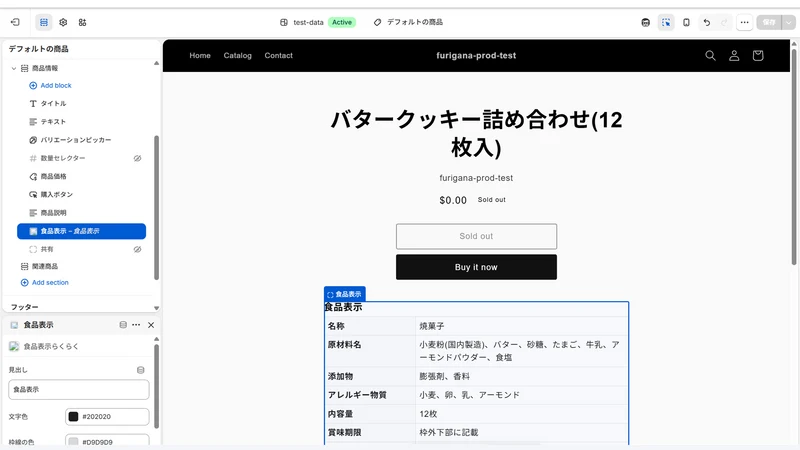Collapse the 商品情報 section chevron
The width and height of the screenshot is (800, 450).
[14, 68]
